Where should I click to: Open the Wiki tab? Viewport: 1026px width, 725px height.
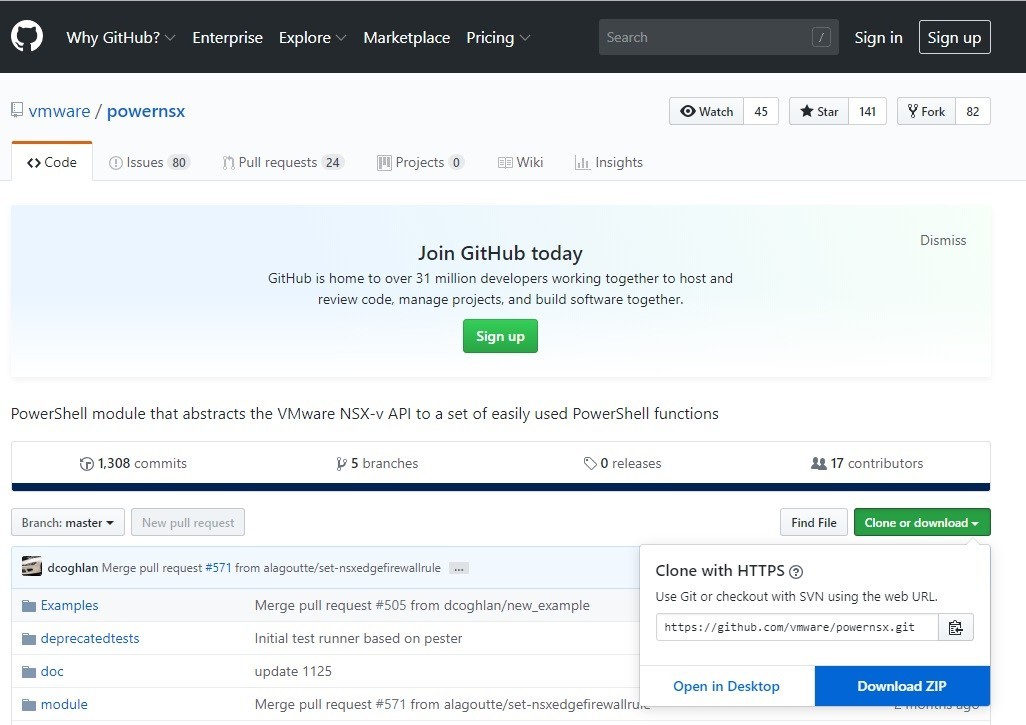(520, 162)
